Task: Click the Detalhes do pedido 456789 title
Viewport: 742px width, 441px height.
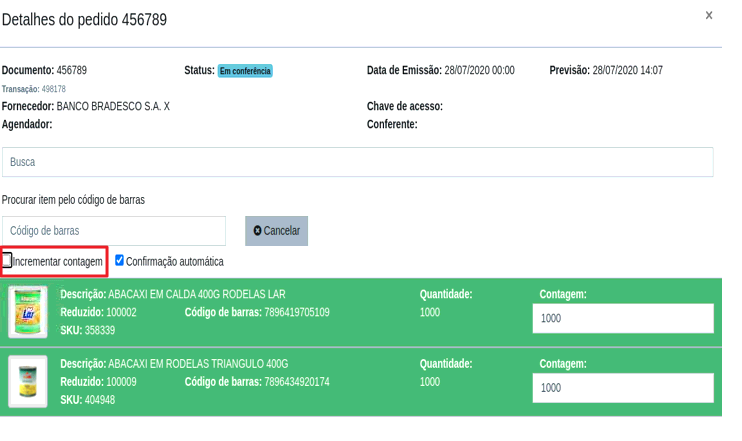Action: point(84,20)
